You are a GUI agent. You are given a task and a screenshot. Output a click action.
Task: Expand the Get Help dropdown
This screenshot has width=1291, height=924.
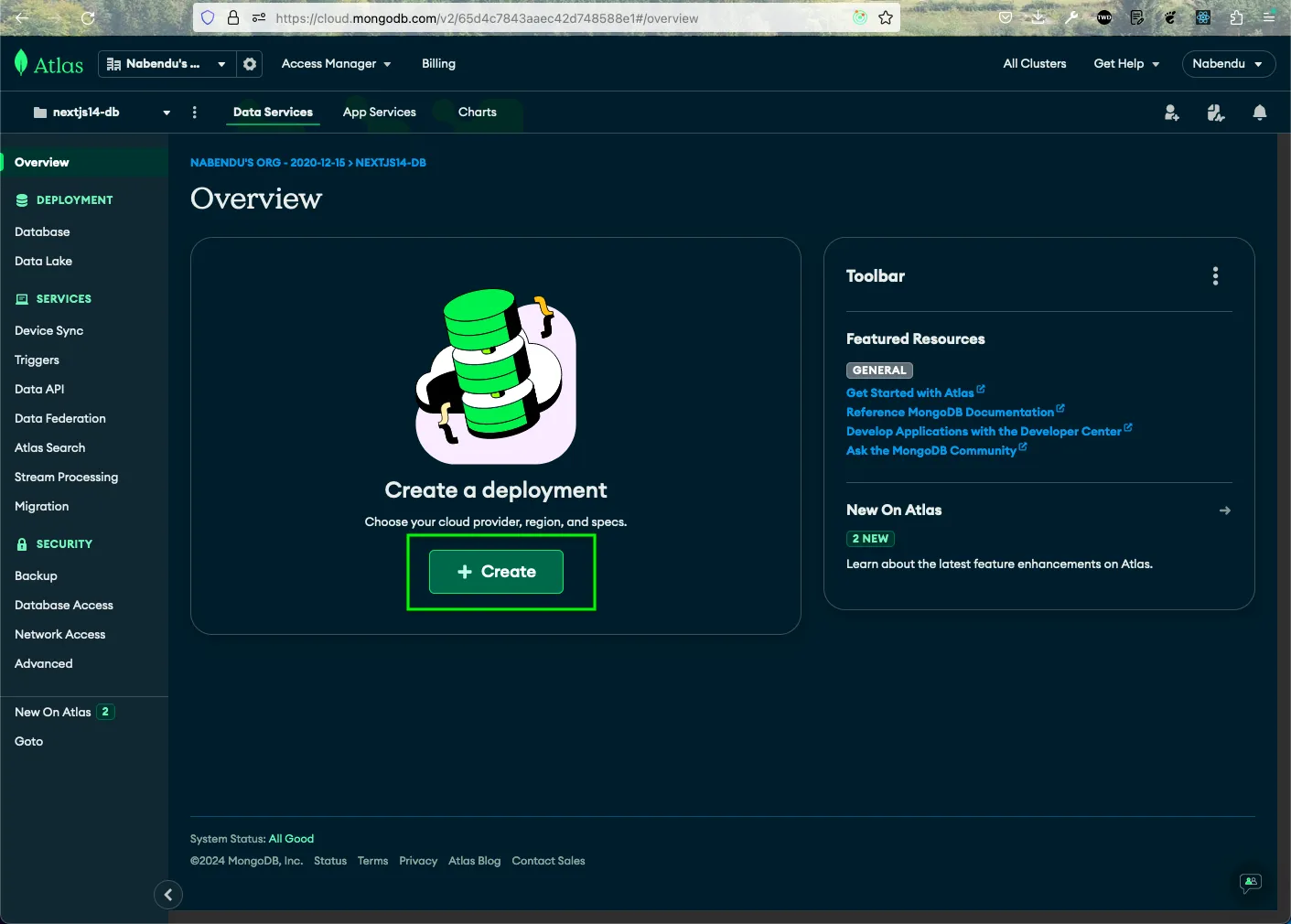[1126, 64]
